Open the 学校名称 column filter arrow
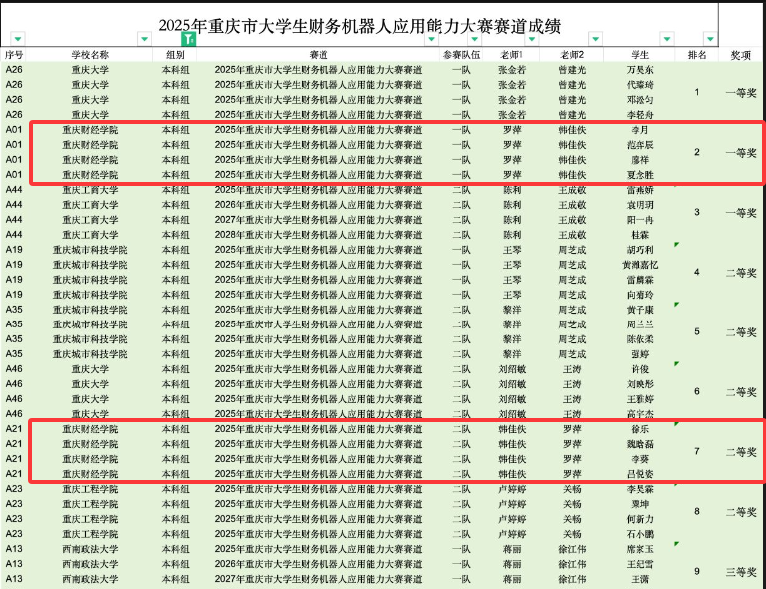 coord(143,39)
